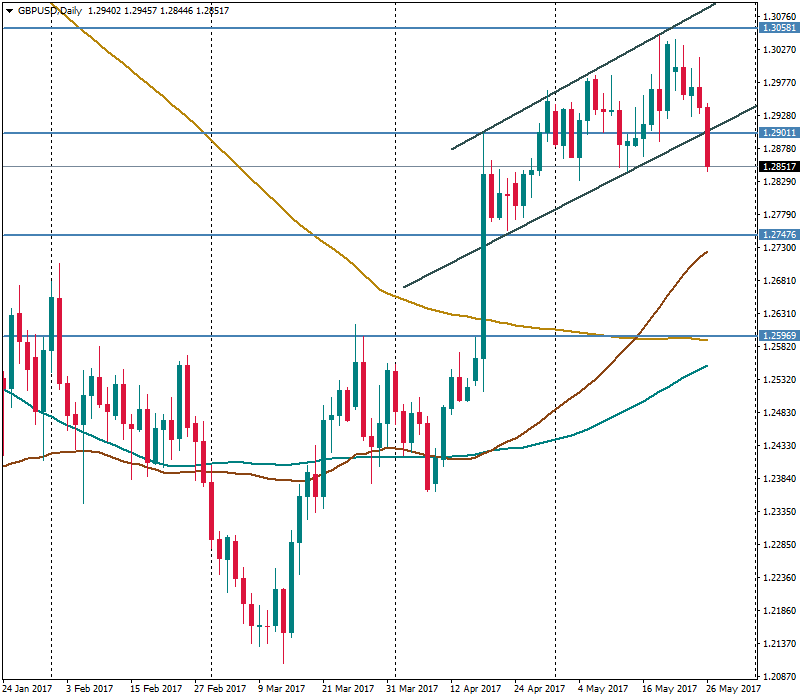Select the last red candlestick on the chart
This screenshot has height=700, width=800.
coord(707,136)
